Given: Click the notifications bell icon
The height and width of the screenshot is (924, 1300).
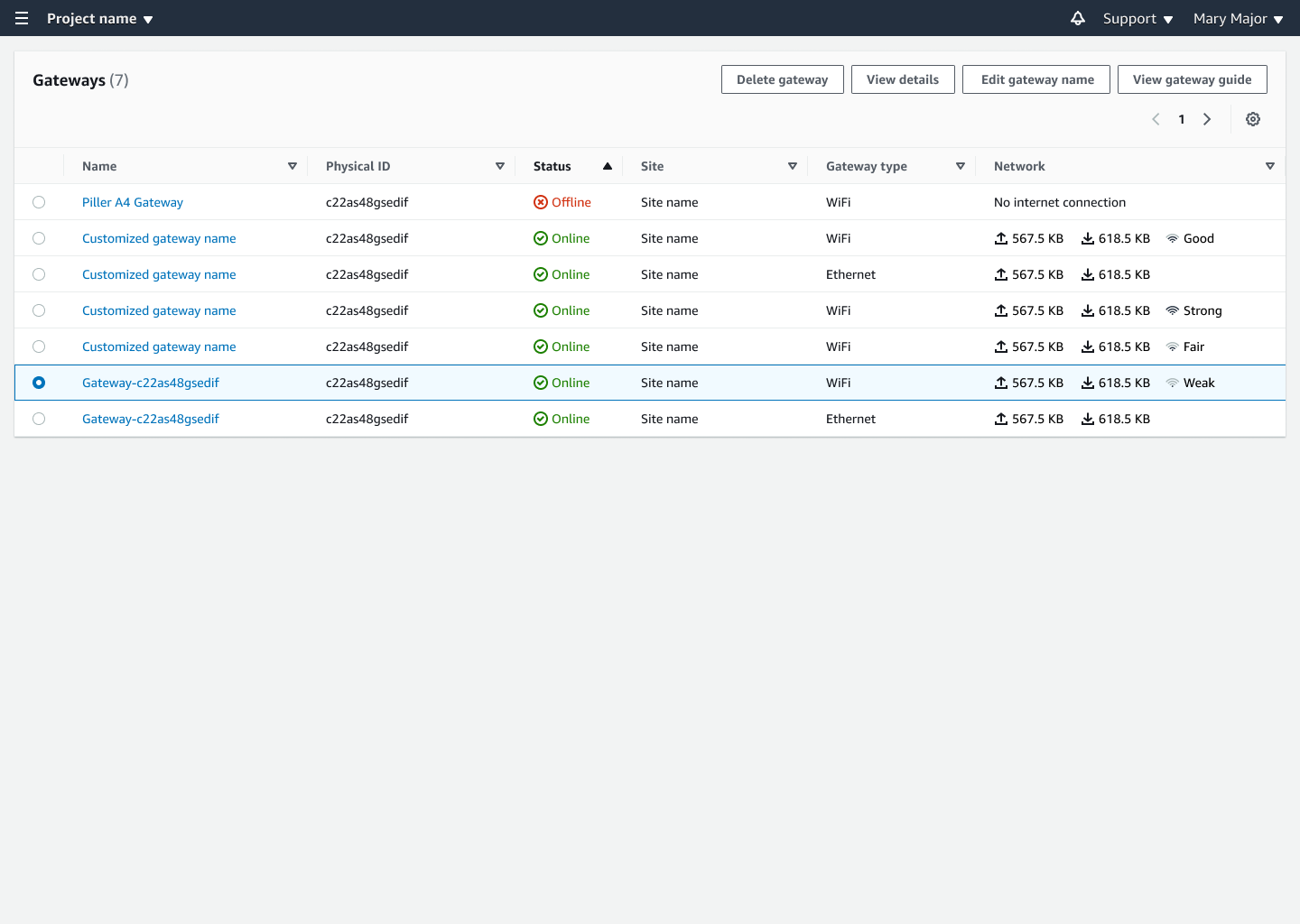Looking at the screenshot, I should pos(1078,18).
